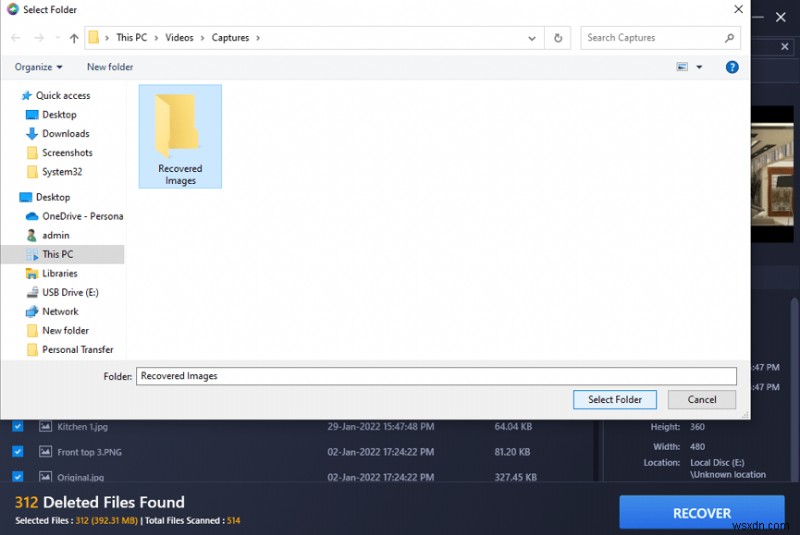Uncheck Front top 3.PNG in recovery list

[x=18, y=451]
